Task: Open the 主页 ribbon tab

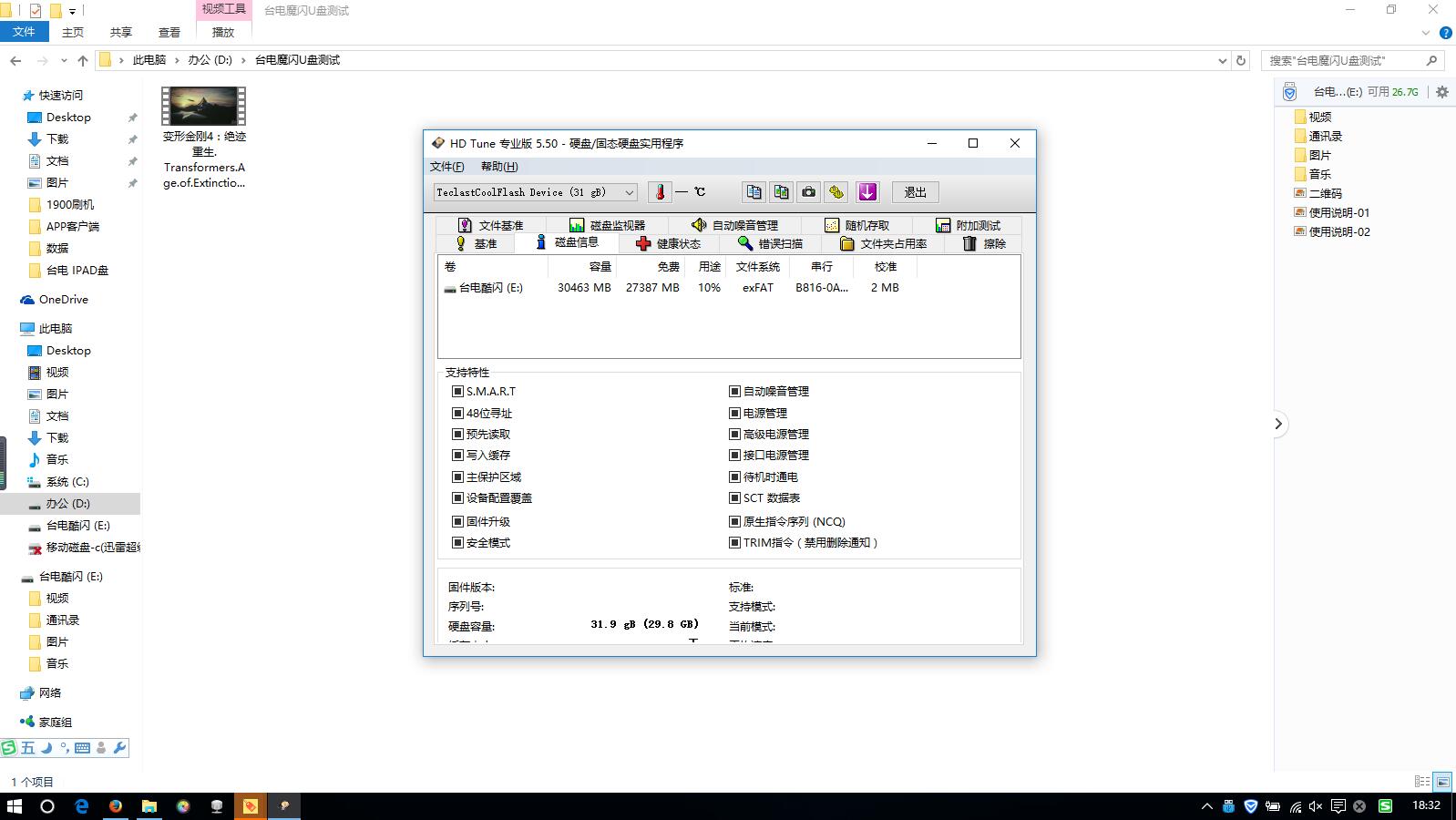Action: point(73,32)
